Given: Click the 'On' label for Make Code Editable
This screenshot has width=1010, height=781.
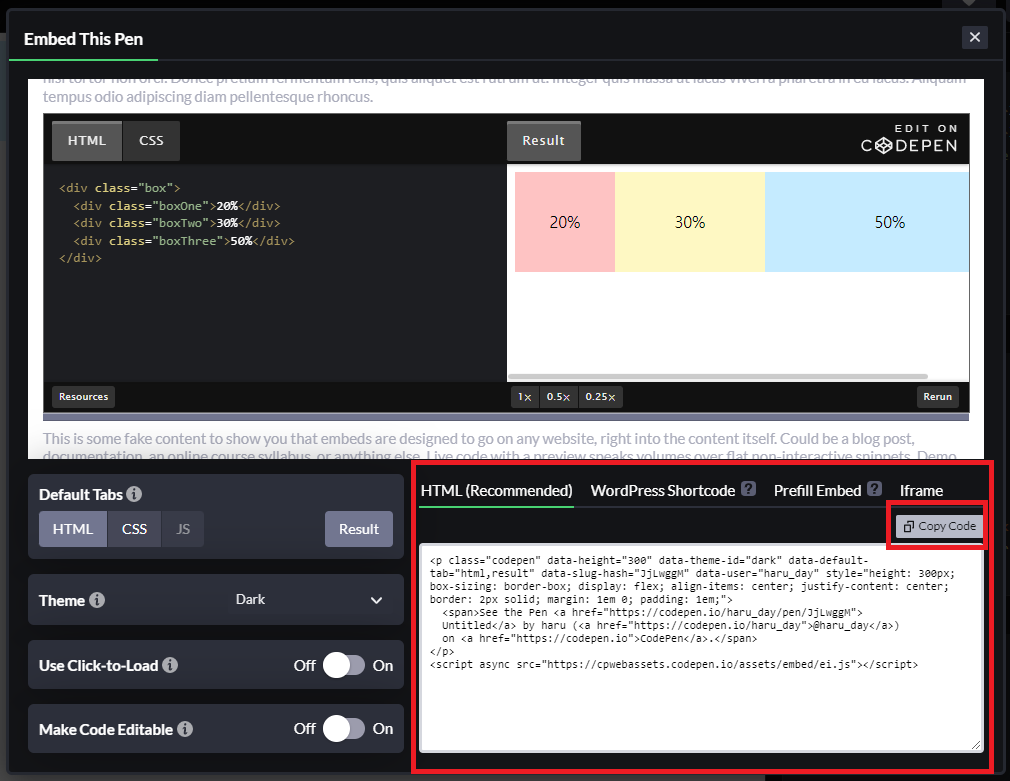Looking at the screenshot, I should click(383, 729).
